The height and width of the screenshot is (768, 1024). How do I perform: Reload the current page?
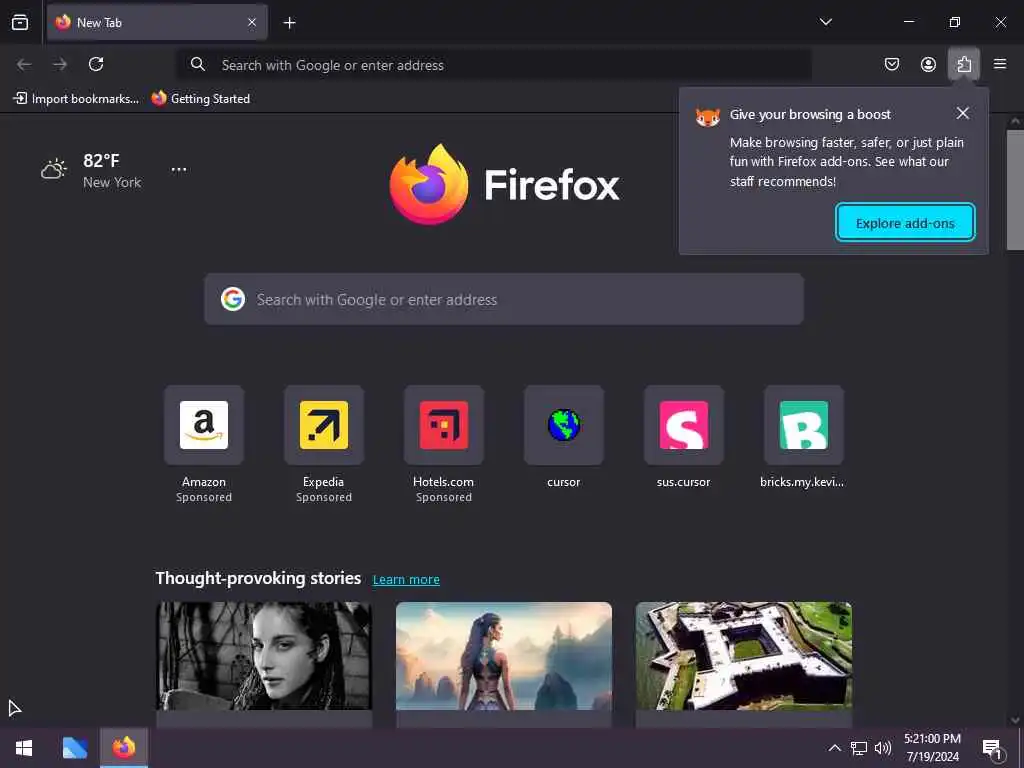(x=96, y=64)
